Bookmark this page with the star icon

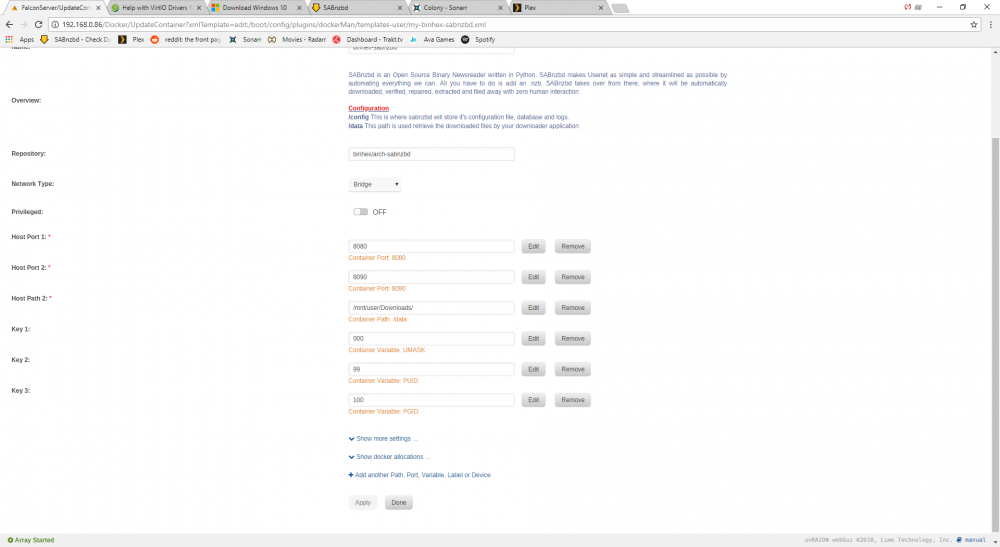[x=974, y=24]
